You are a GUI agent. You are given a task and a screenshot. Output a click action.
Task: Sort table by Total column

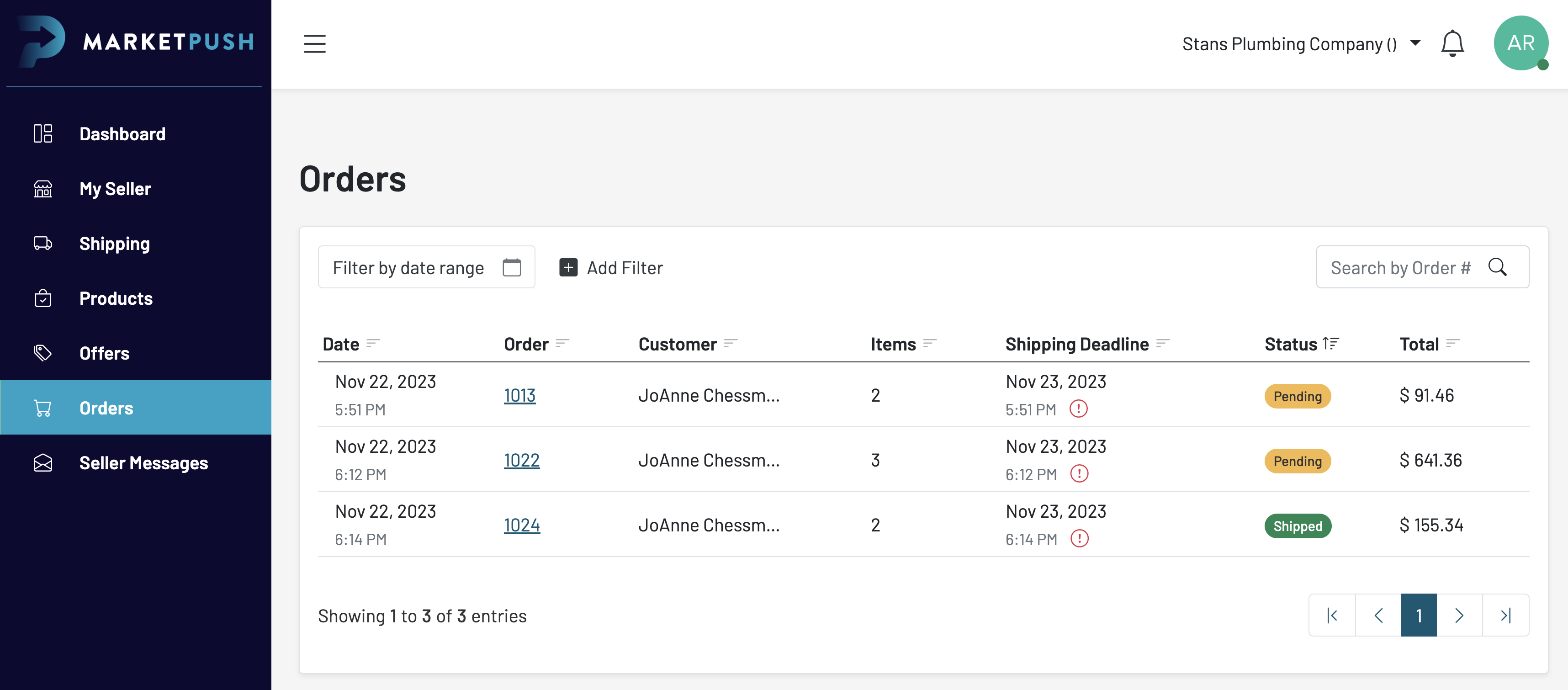tap(1452, 344)
